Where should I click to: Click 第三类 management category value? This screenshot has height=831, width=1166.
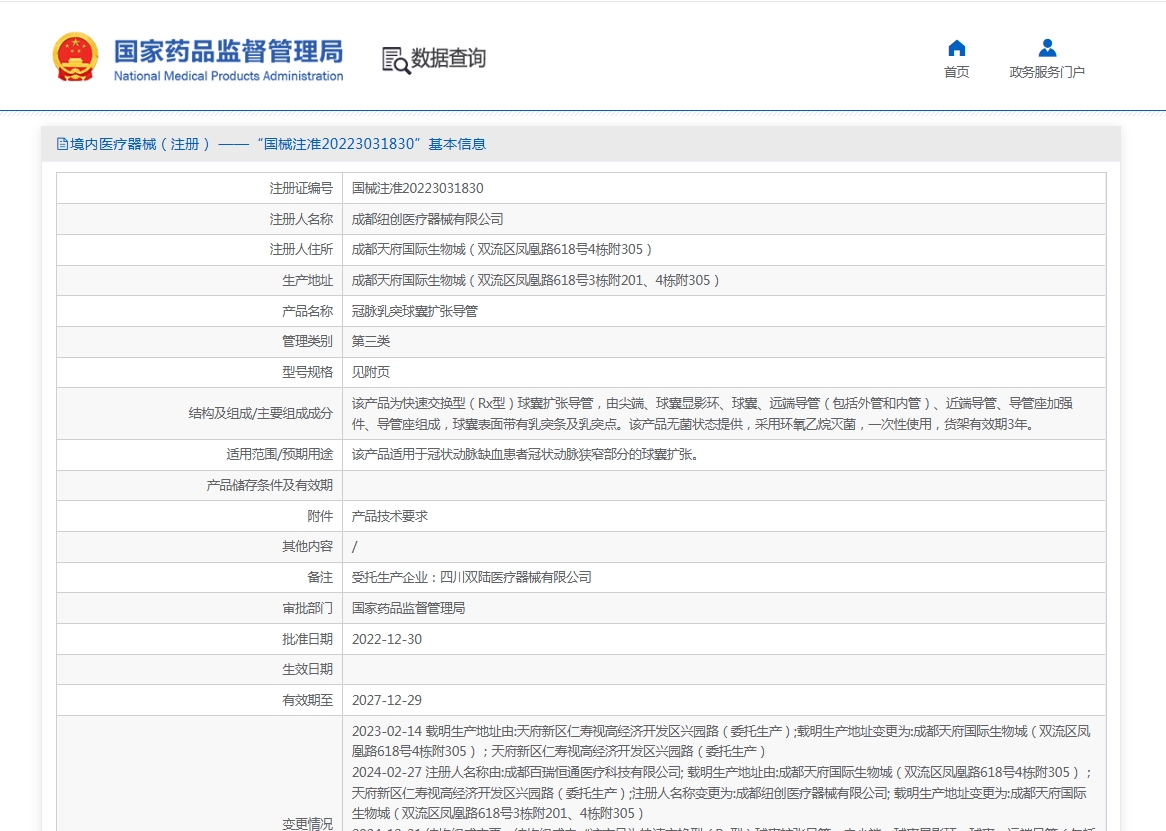click(371, 342)
